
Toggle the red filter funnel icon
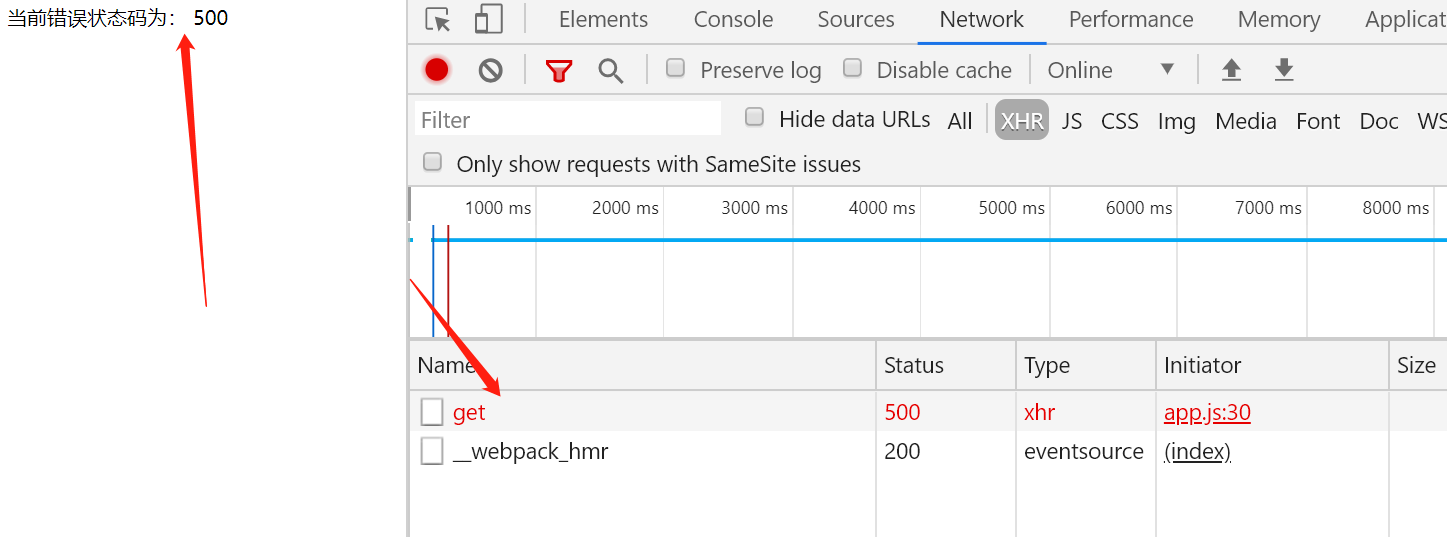[559, 70]
